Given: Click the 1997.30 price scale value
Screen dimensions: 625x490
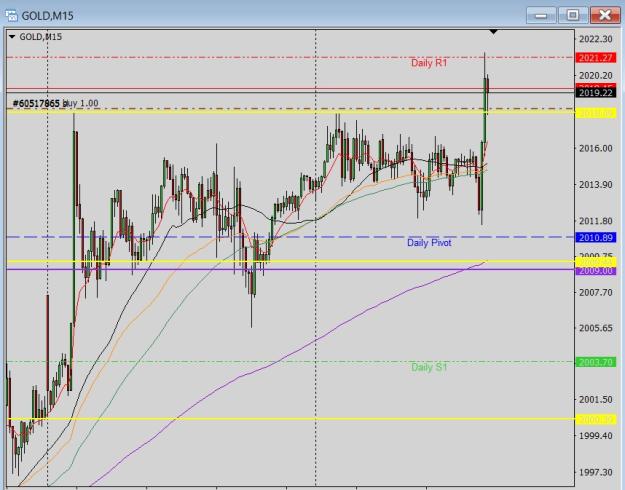Looking at the screenshot, I should (596, 472).
